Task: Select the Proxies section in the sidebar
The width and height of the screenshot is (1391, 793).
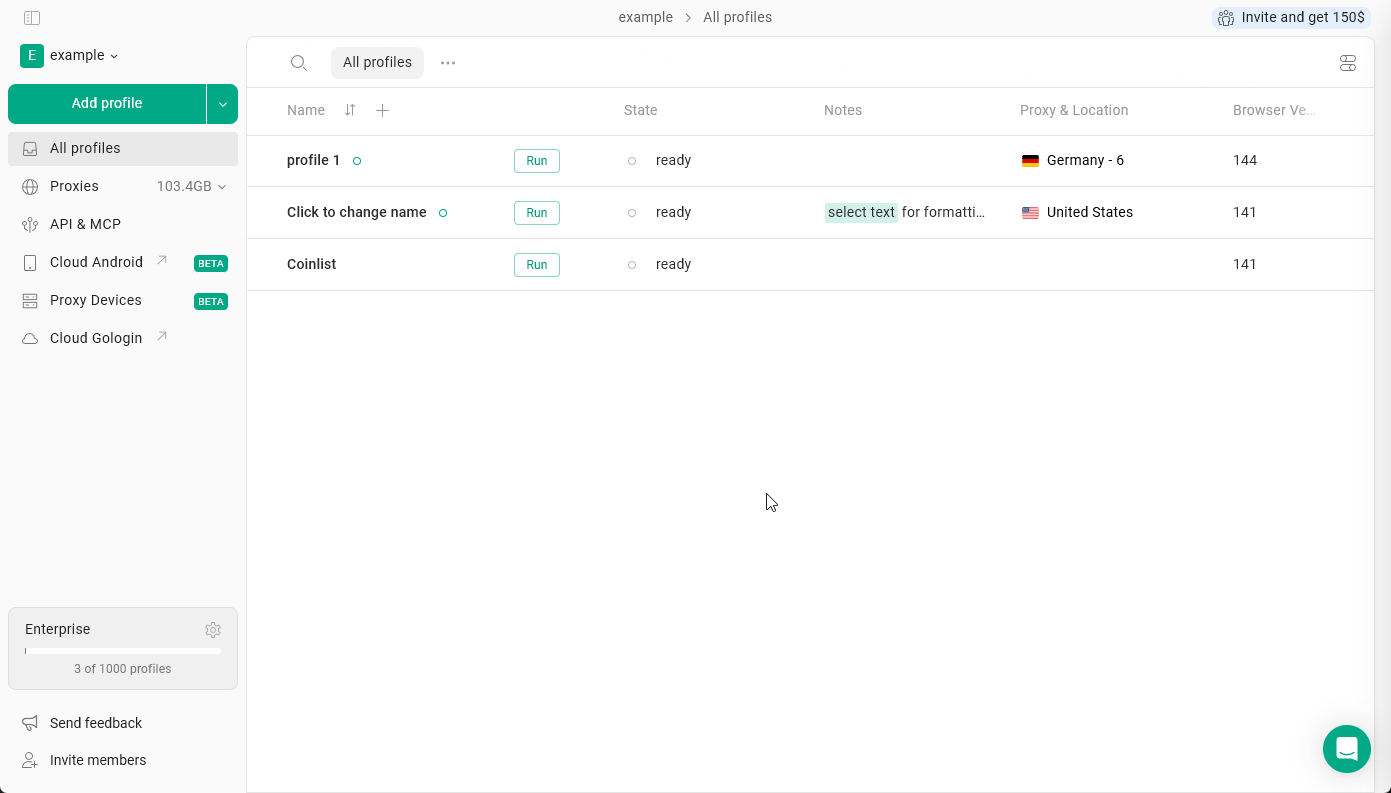Action: [x=74, y=186]
